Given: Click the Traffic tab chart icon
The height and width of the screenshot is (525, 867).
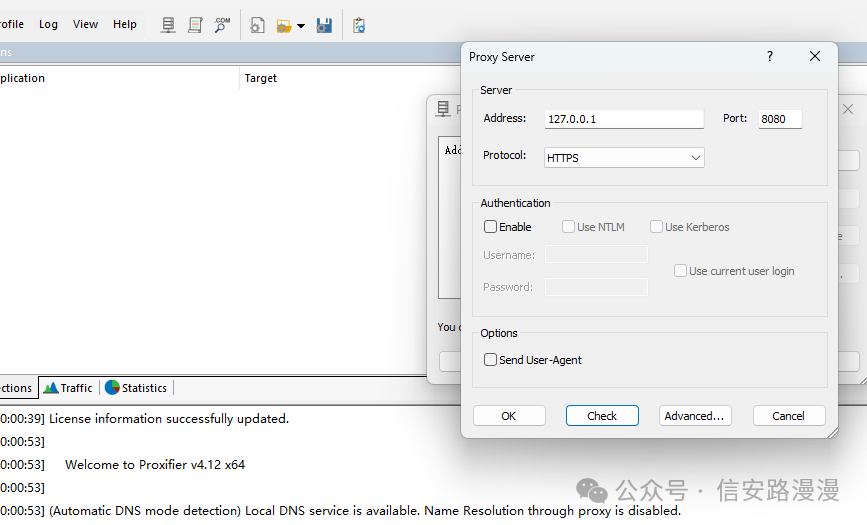Looking at the screenshot, I should tap(51, 388).
